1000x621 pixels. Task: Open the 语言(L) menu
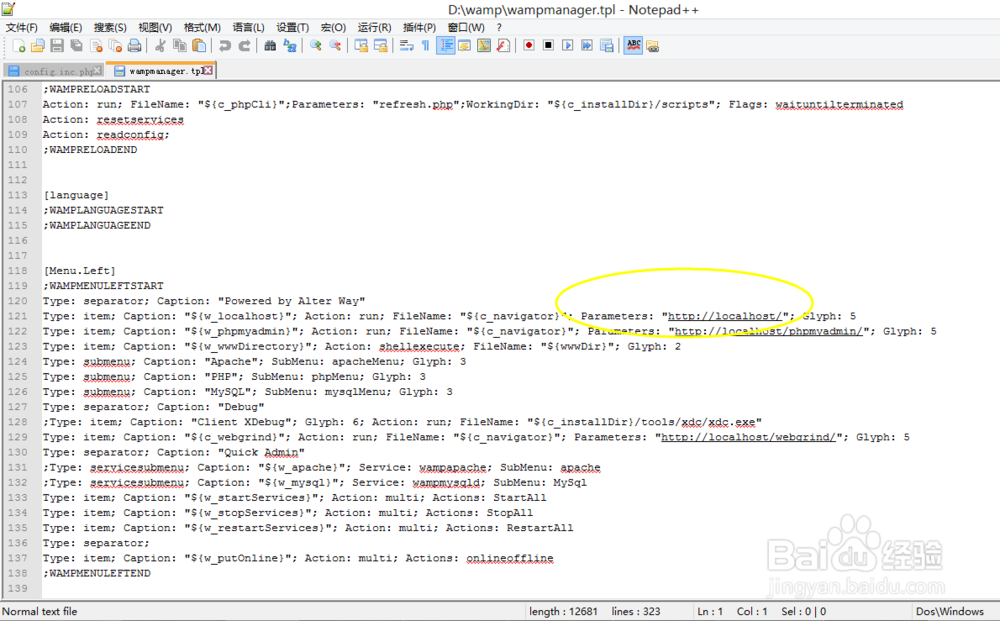248,27
